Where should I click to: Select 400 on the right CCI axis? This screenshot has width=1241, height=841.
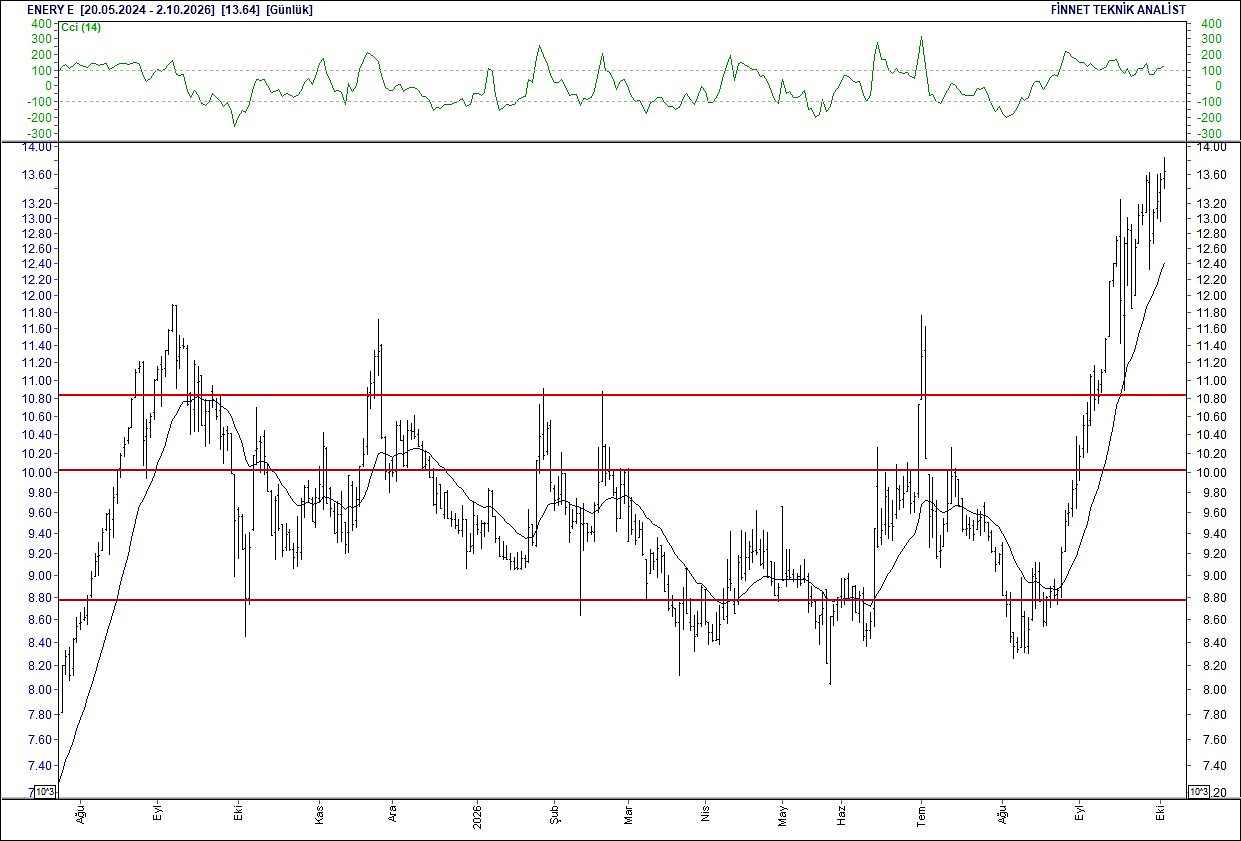(x=1210, y=24)
